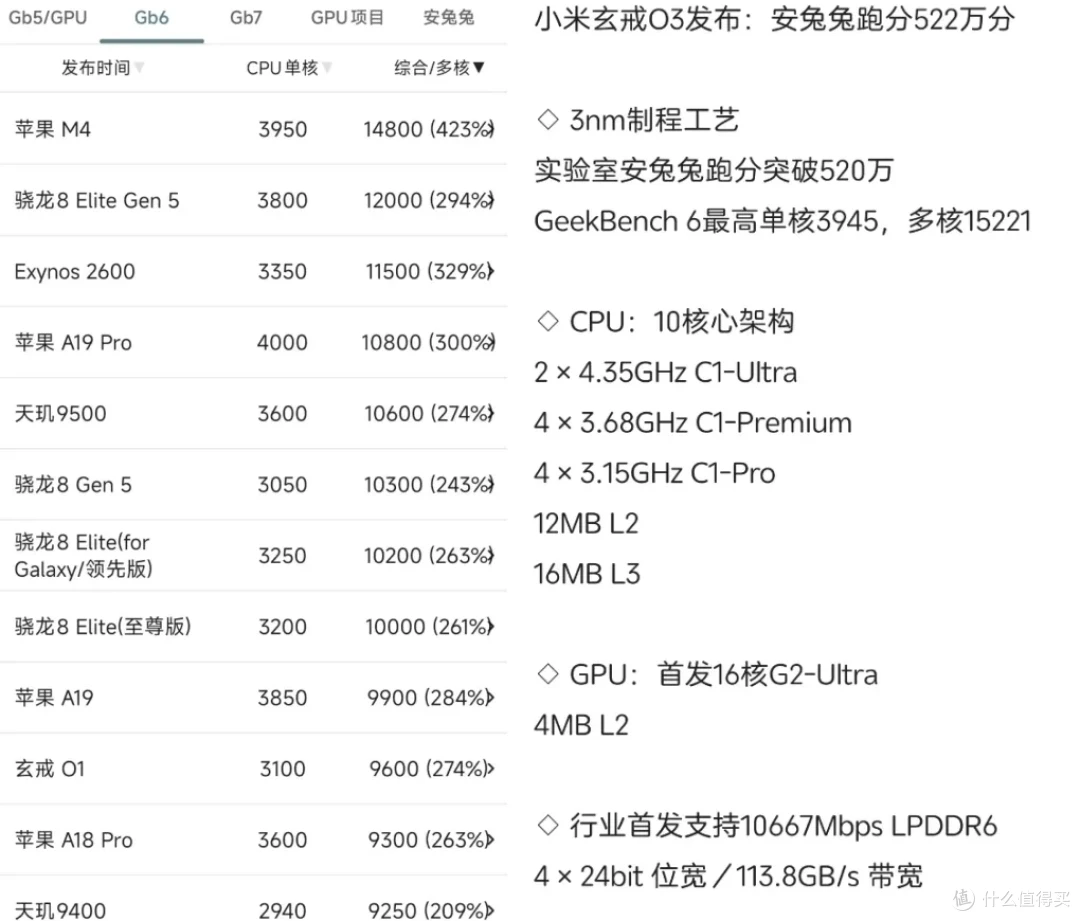
Task: Select the 骁龙8 Gen 5 name
Action: coord(73,484)
